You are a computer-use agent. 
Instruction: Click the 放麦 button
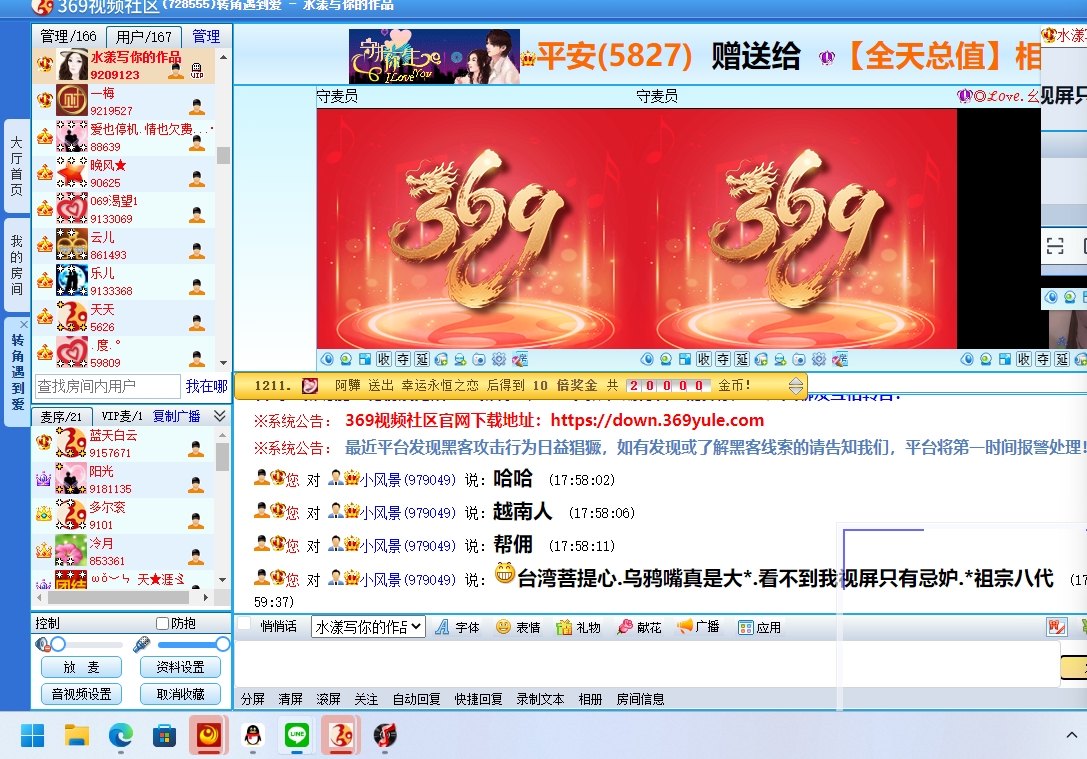click(82, 667)
